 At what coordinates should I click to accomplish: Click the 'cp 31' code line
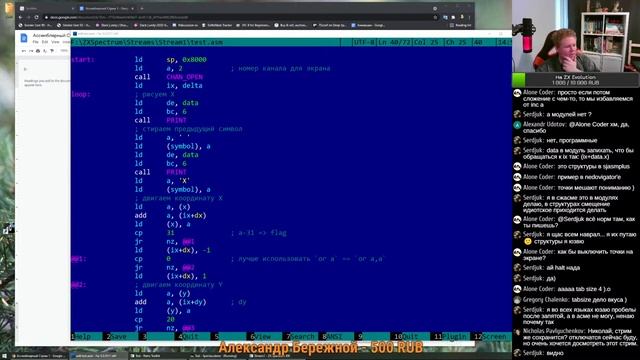154,233
